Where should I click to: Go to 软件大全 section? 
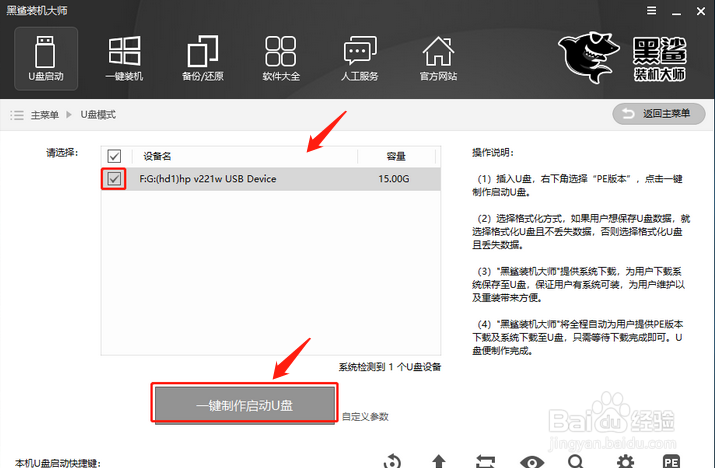pyautogui.click(x=281, y=59)
